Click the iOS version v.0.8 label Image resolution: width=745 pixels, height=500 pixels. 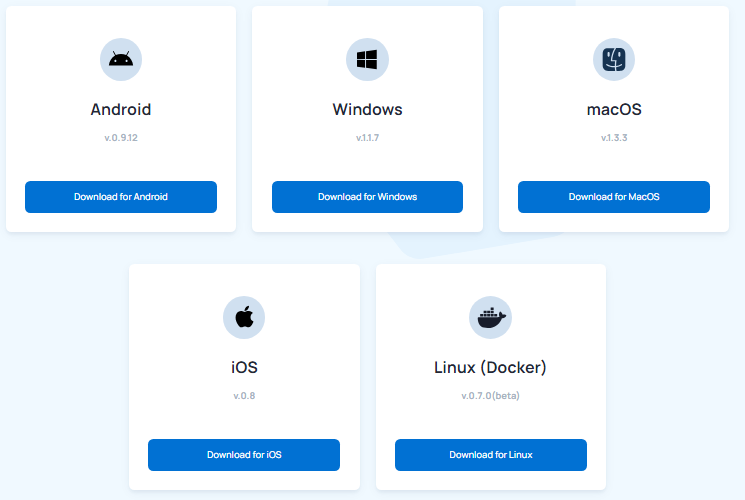[244, 396]
